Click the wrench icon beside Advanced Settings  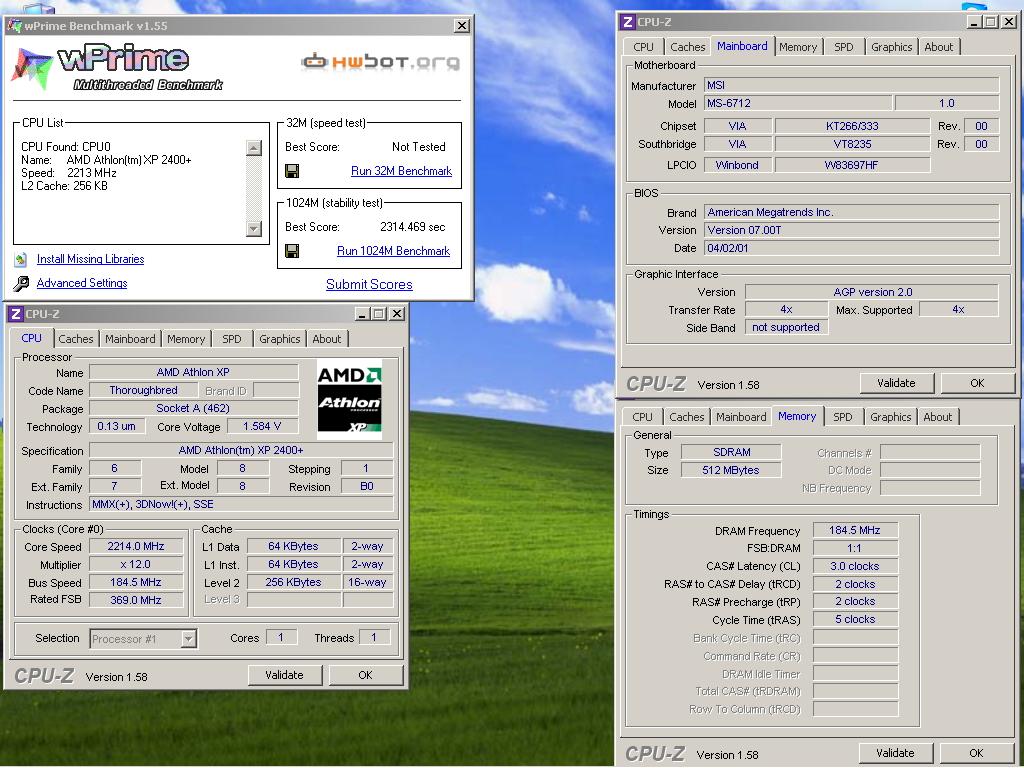coord(21,283)
